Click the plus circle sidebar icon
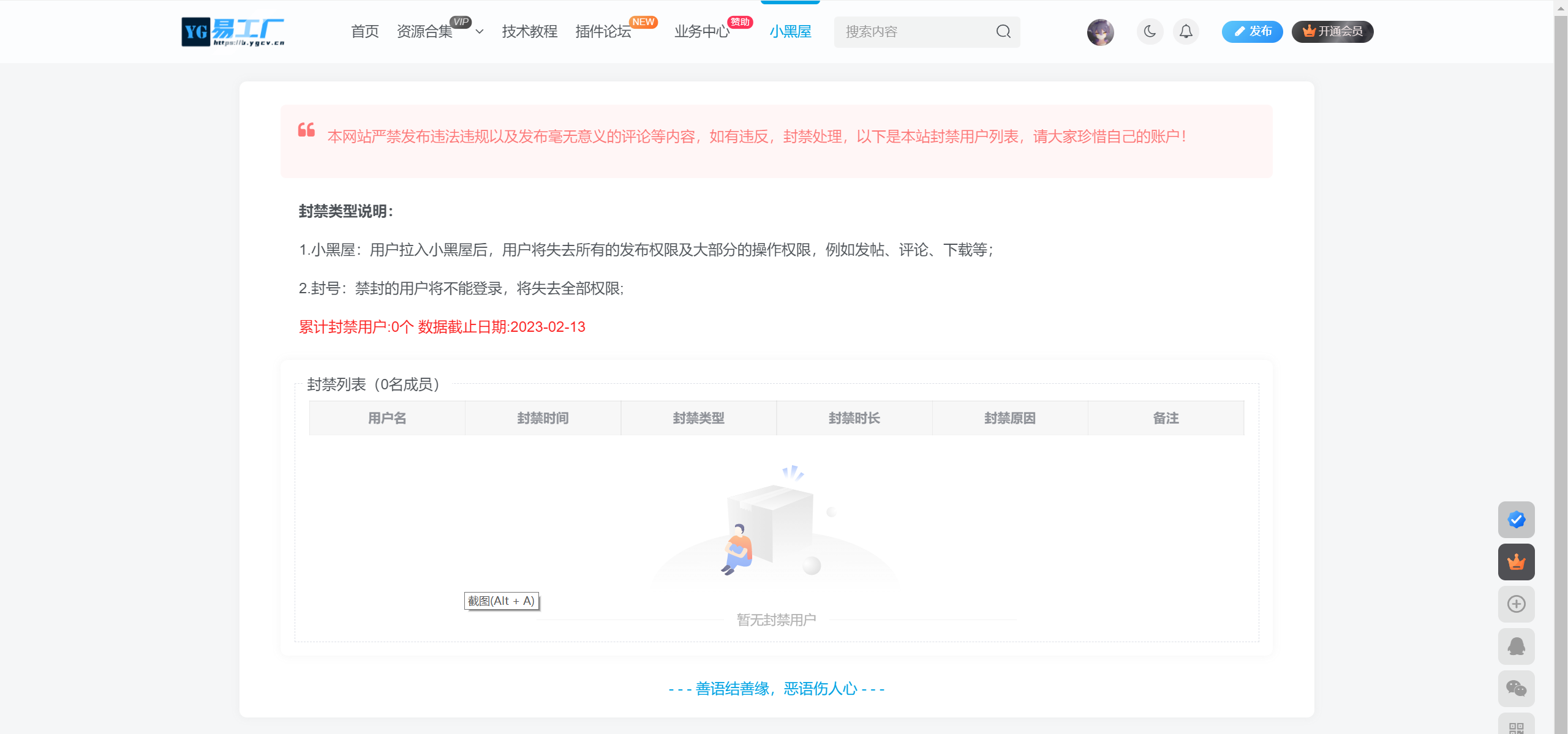The height and width of the screenshot is (734, 1568). (1516, 604)
